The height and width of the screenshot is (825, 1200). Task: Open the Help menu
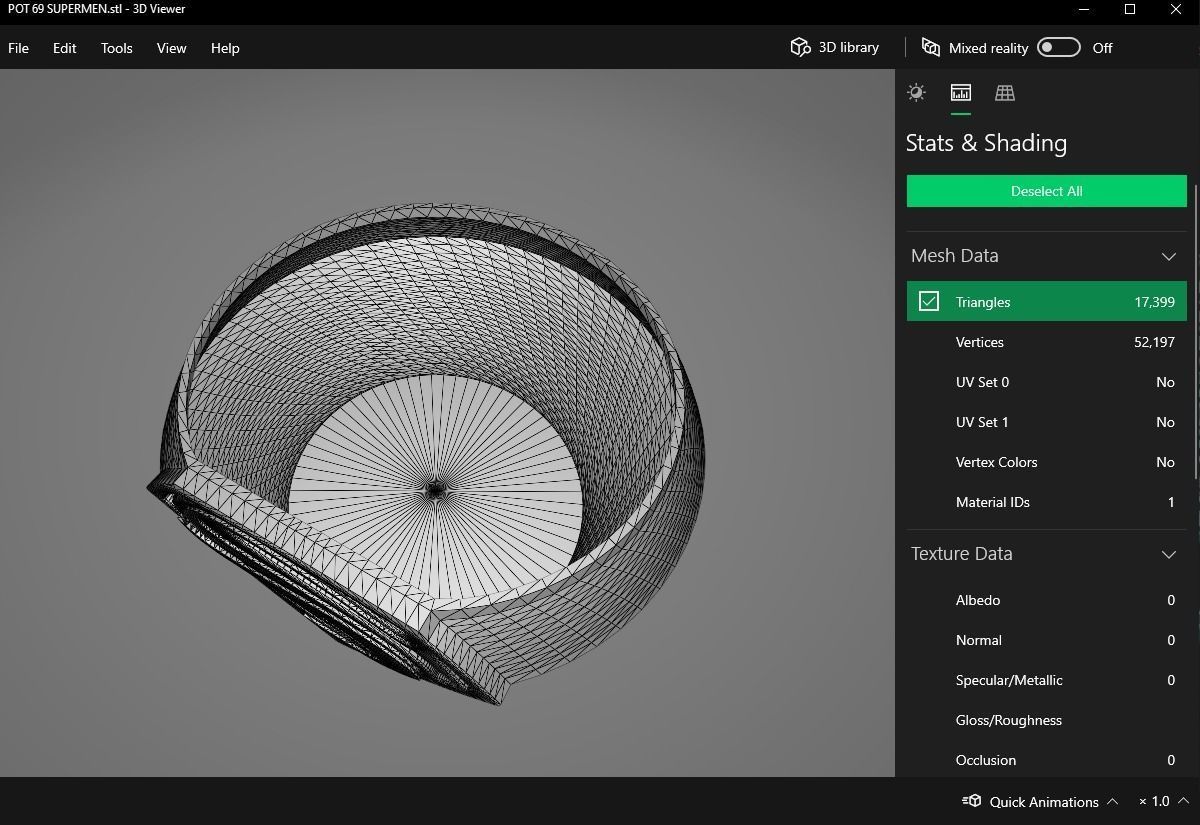[225, 48]
